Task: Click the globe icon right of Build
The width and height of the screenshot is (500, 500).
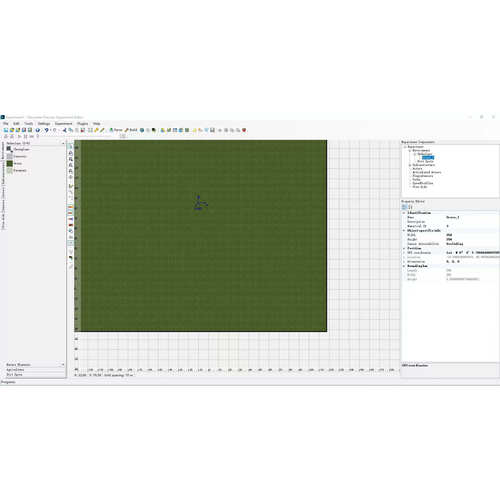Action: pyautogui.click(x=142, y=130)
